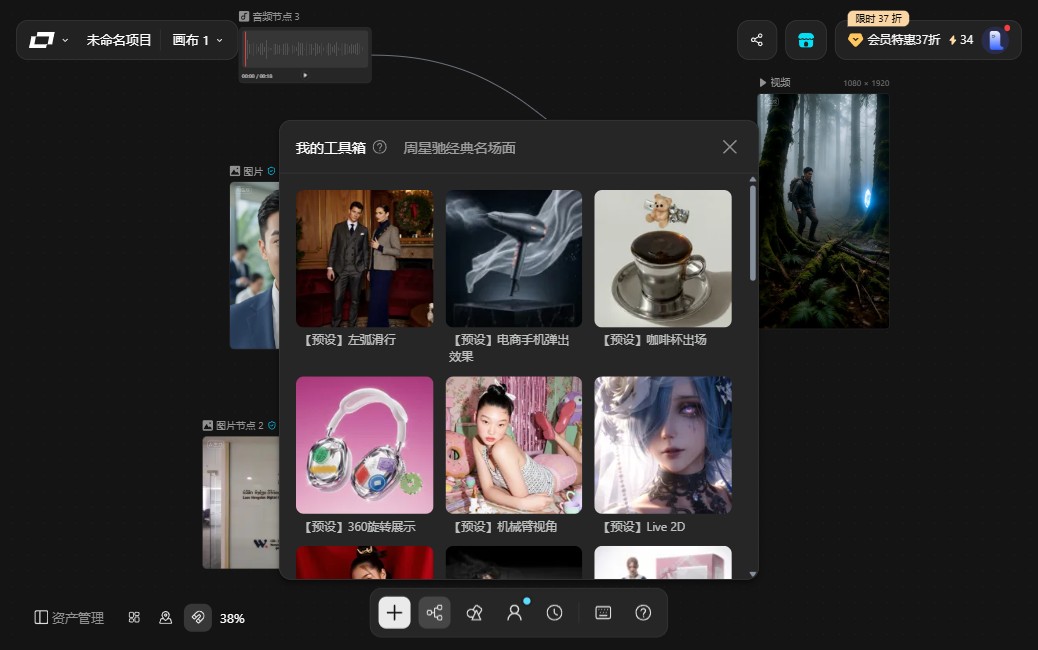The width and height of the screenshot is (1038, 650).
Task: Click the 图片 node label
Action: coord(253,171)
